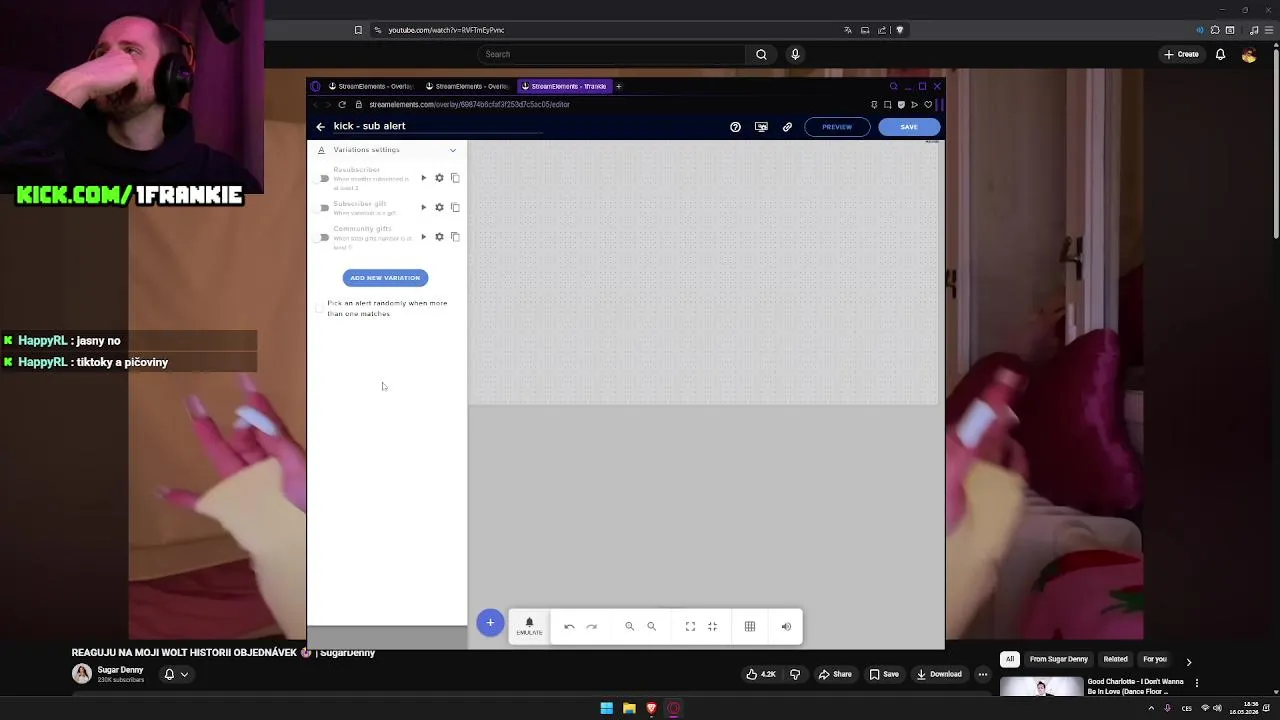
Task: Reload the streamelements.com page
Action: pos(342,105)
